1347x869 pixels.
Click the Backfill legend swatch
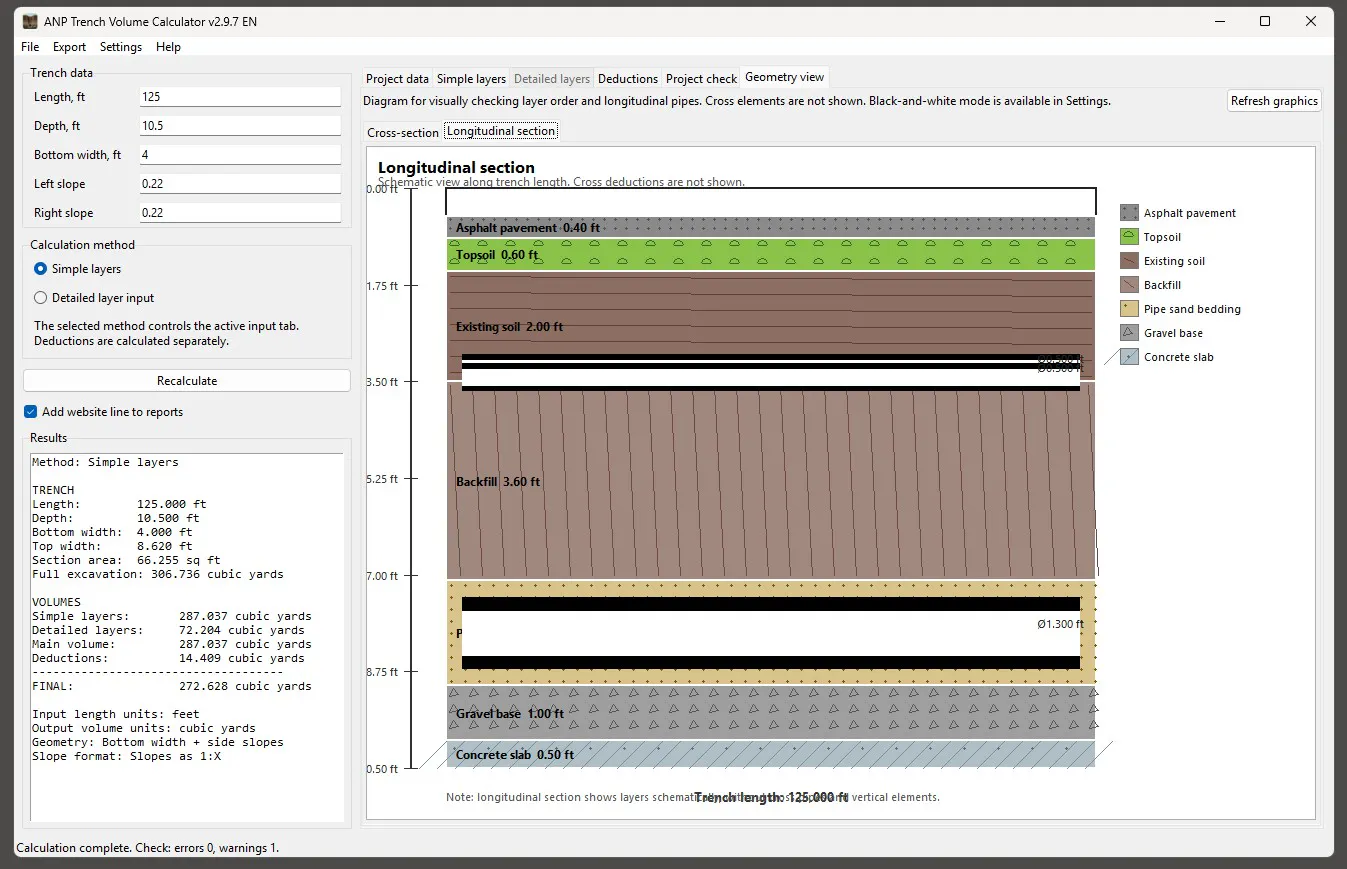pyautogui.click(x=1129, y=285)
